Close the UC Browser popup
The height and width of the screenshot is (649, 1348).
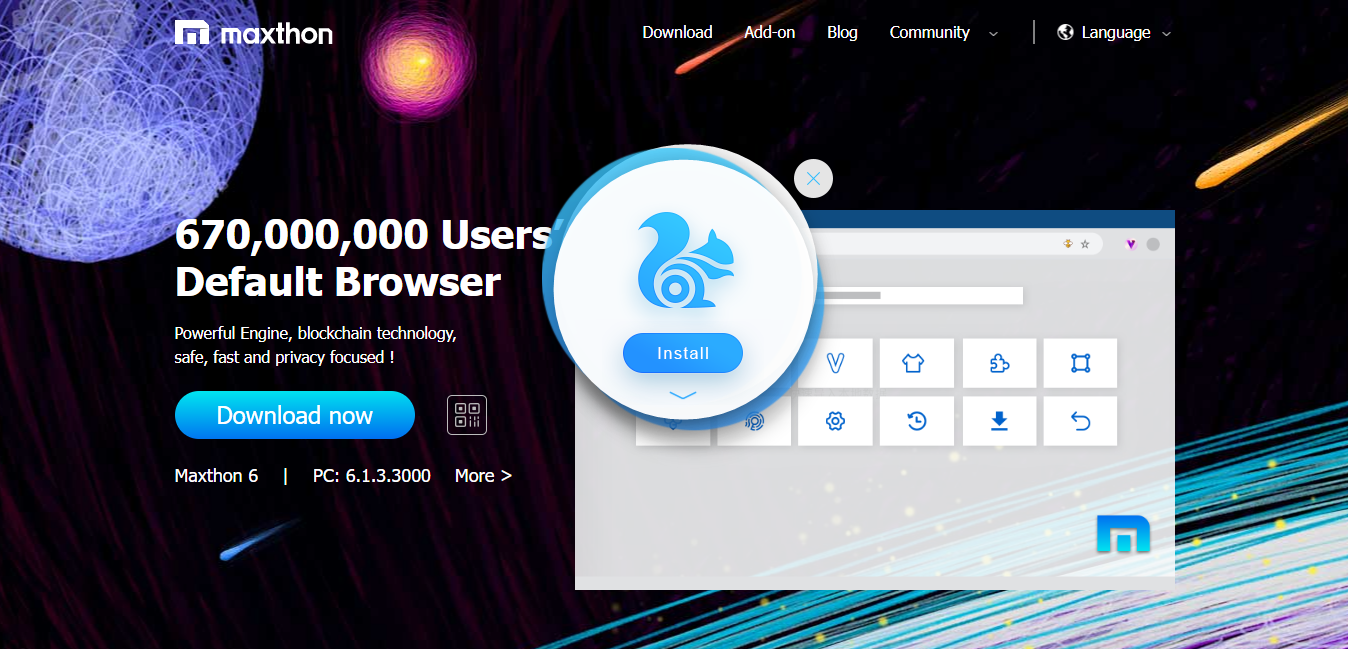(x=813, y=179)
